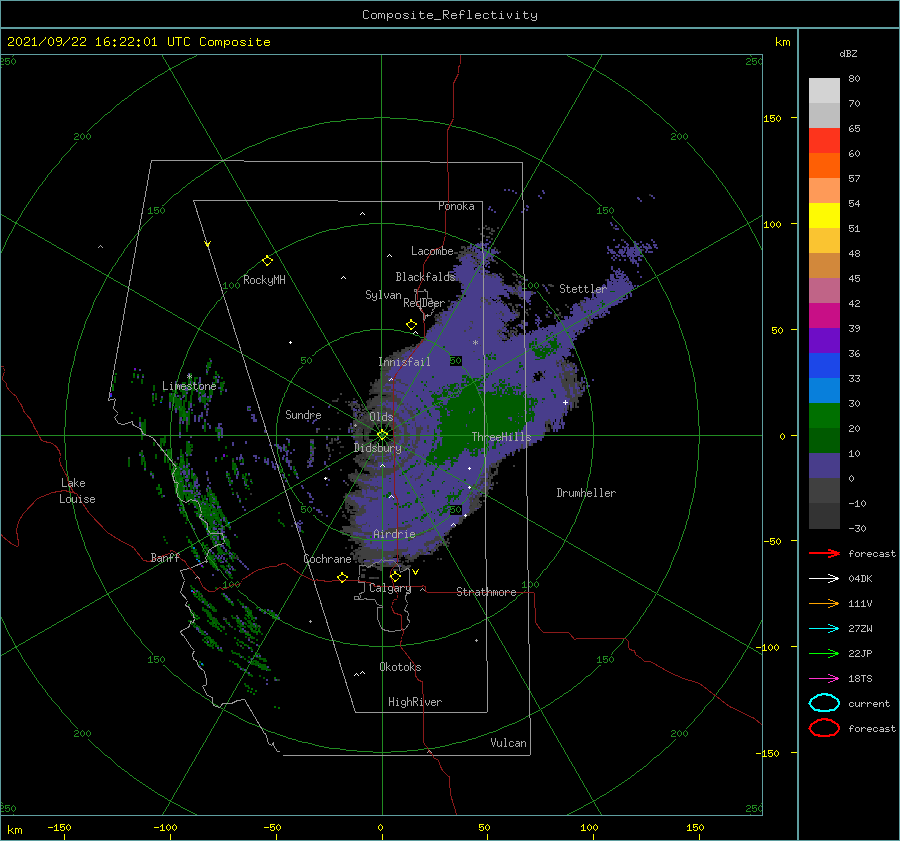
Task: Click the purple 0 to 10 dBZ swatch
Action: [824, 466]
